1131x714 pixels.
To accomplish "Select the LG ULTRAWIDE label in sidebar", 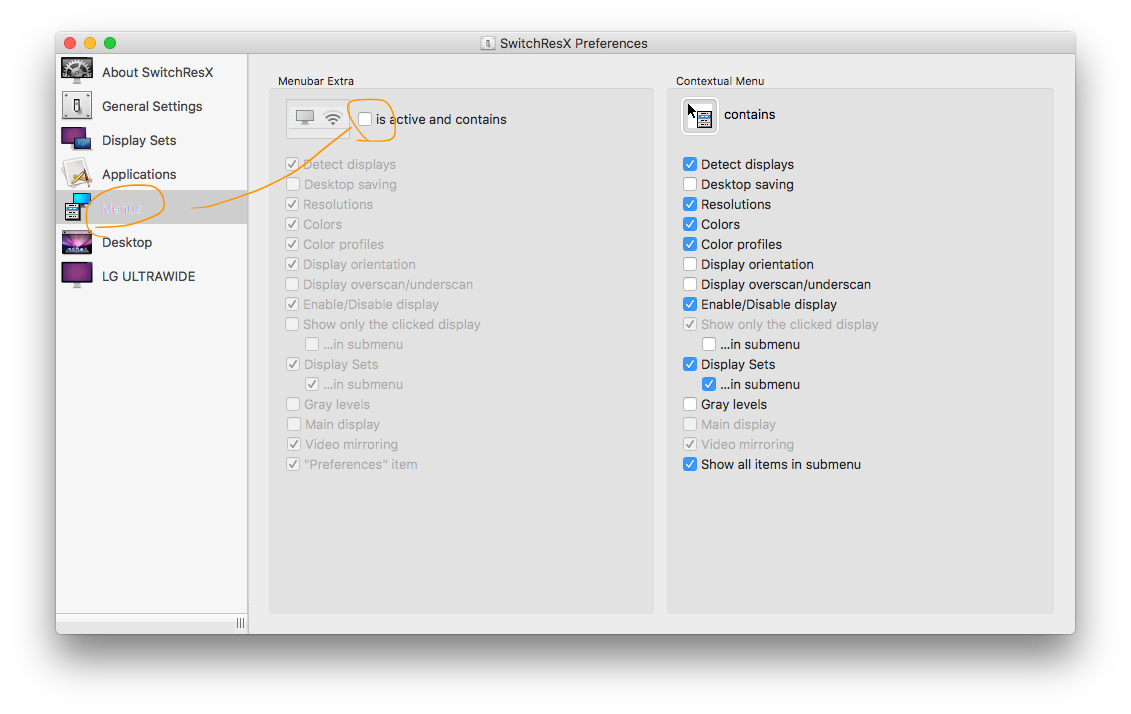I will pyautogui.click(x=148, y=276).
